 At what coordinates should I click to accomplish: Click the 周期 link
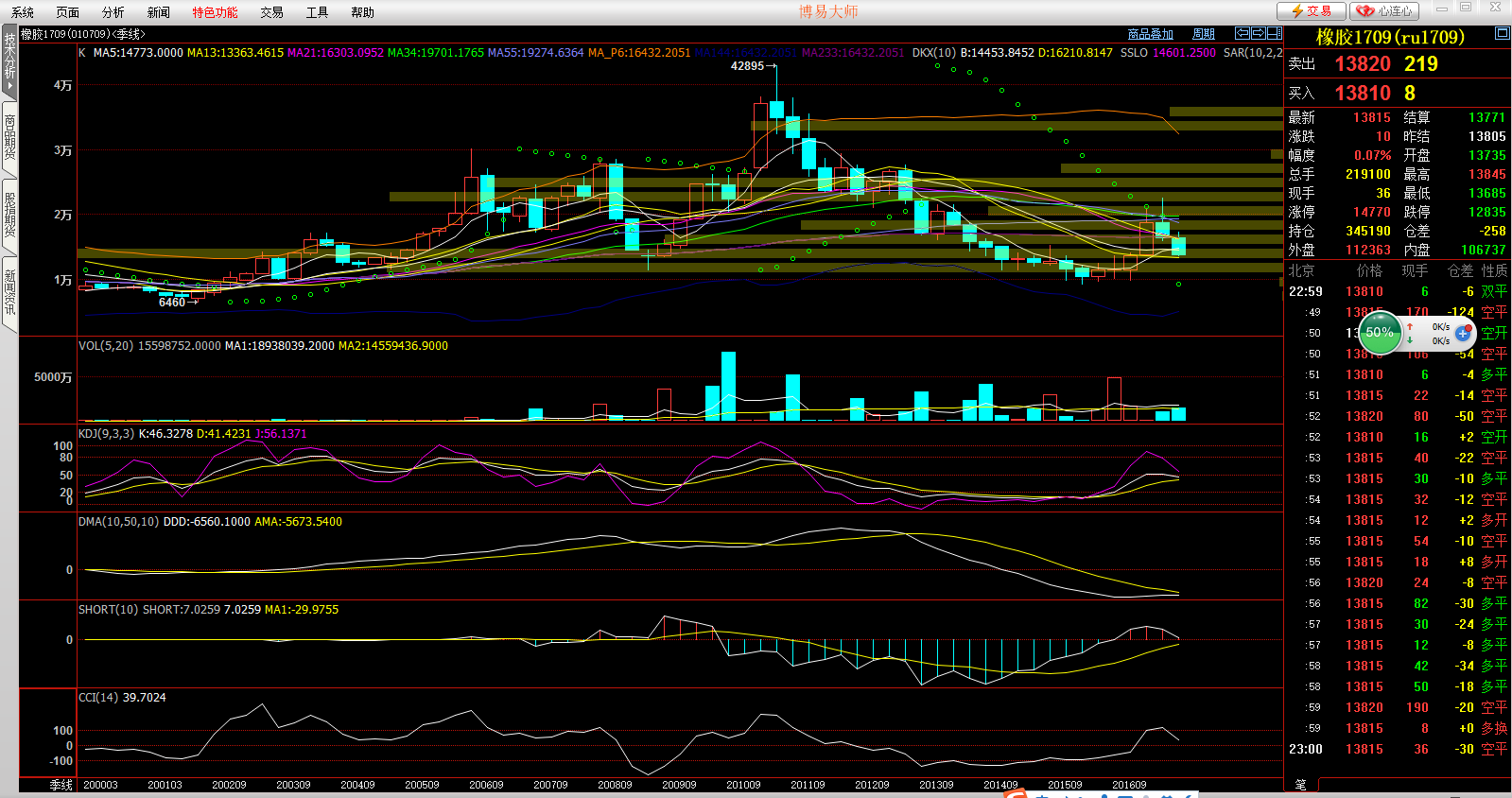pyautogui.click(x=1204, y=34)
